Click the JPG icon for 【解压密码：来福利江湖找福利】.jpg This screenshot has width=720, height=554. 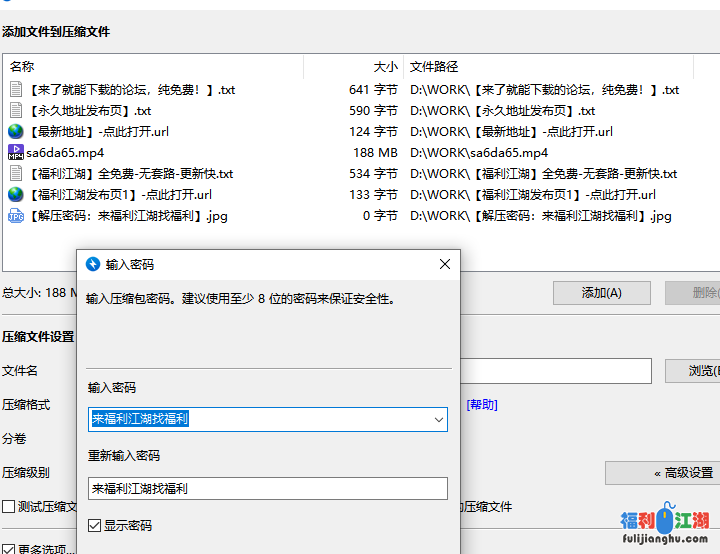pyautogui.click(x=16, y=216)
